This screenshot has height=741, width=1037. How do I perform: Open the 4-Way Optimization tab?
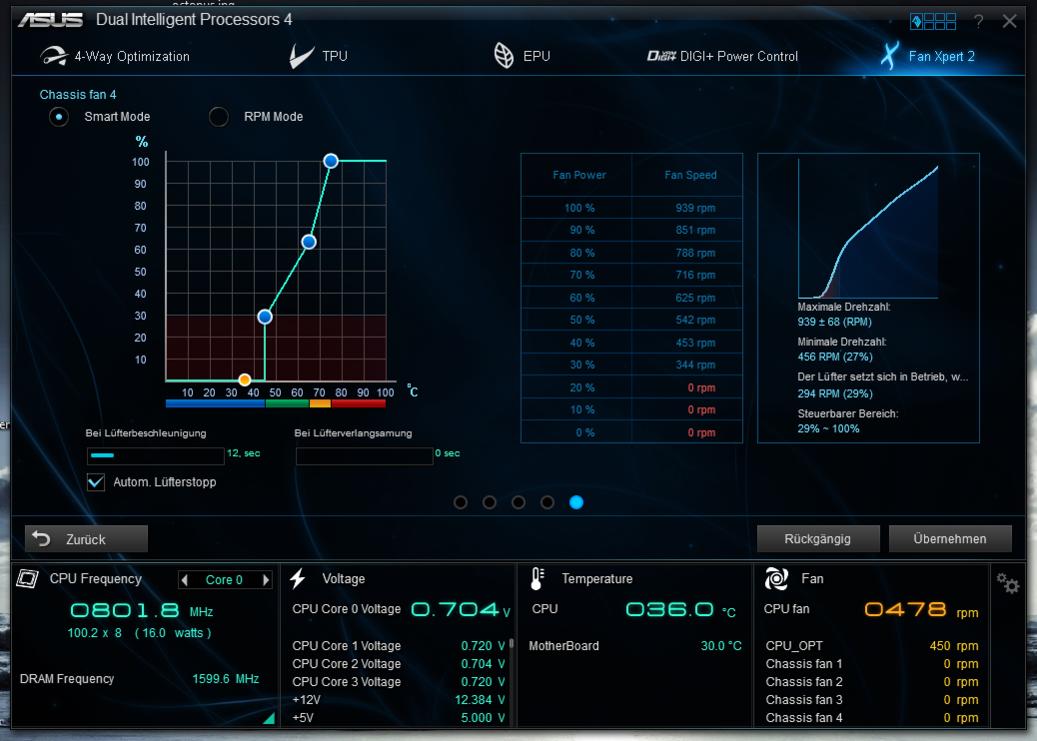click(115, 56)
